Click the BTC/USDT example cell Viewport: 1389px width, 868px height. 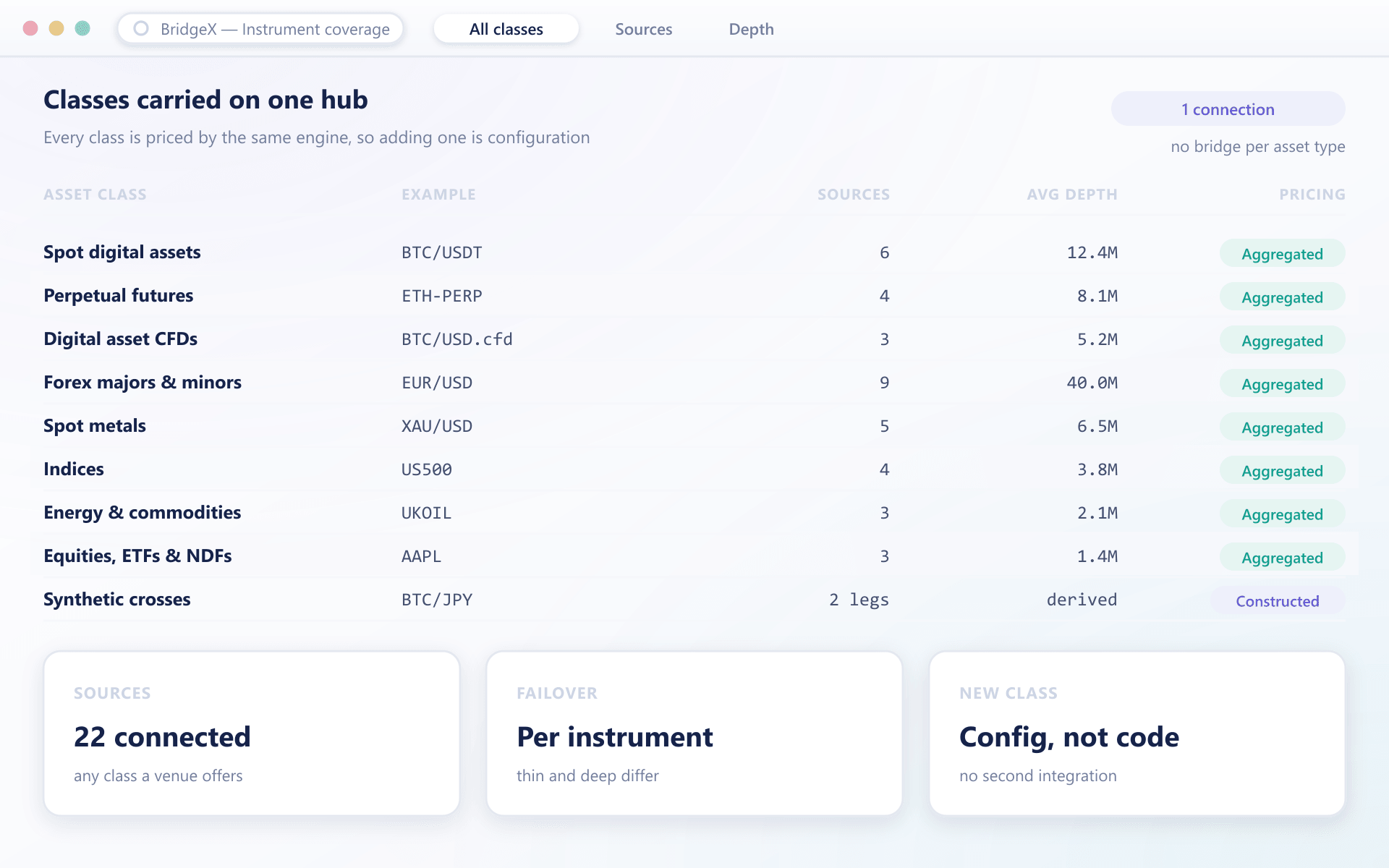(442, 252)
